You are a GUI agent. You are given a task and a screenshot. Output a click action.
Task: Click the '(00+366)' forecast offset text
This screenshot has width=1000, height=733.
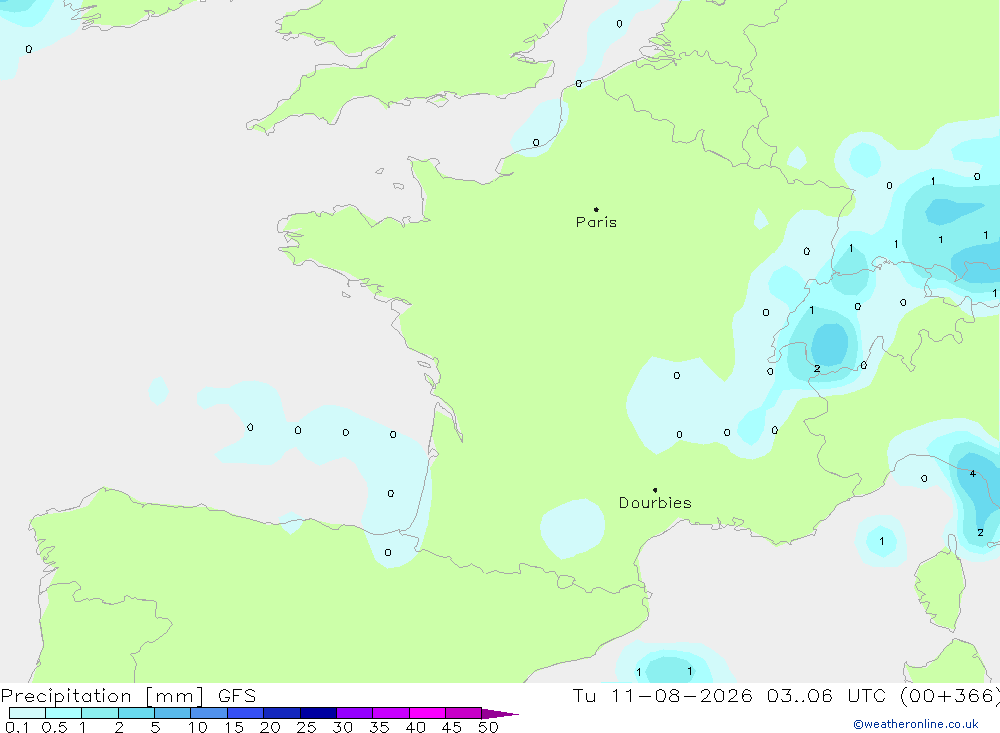[x=950, y=696]
